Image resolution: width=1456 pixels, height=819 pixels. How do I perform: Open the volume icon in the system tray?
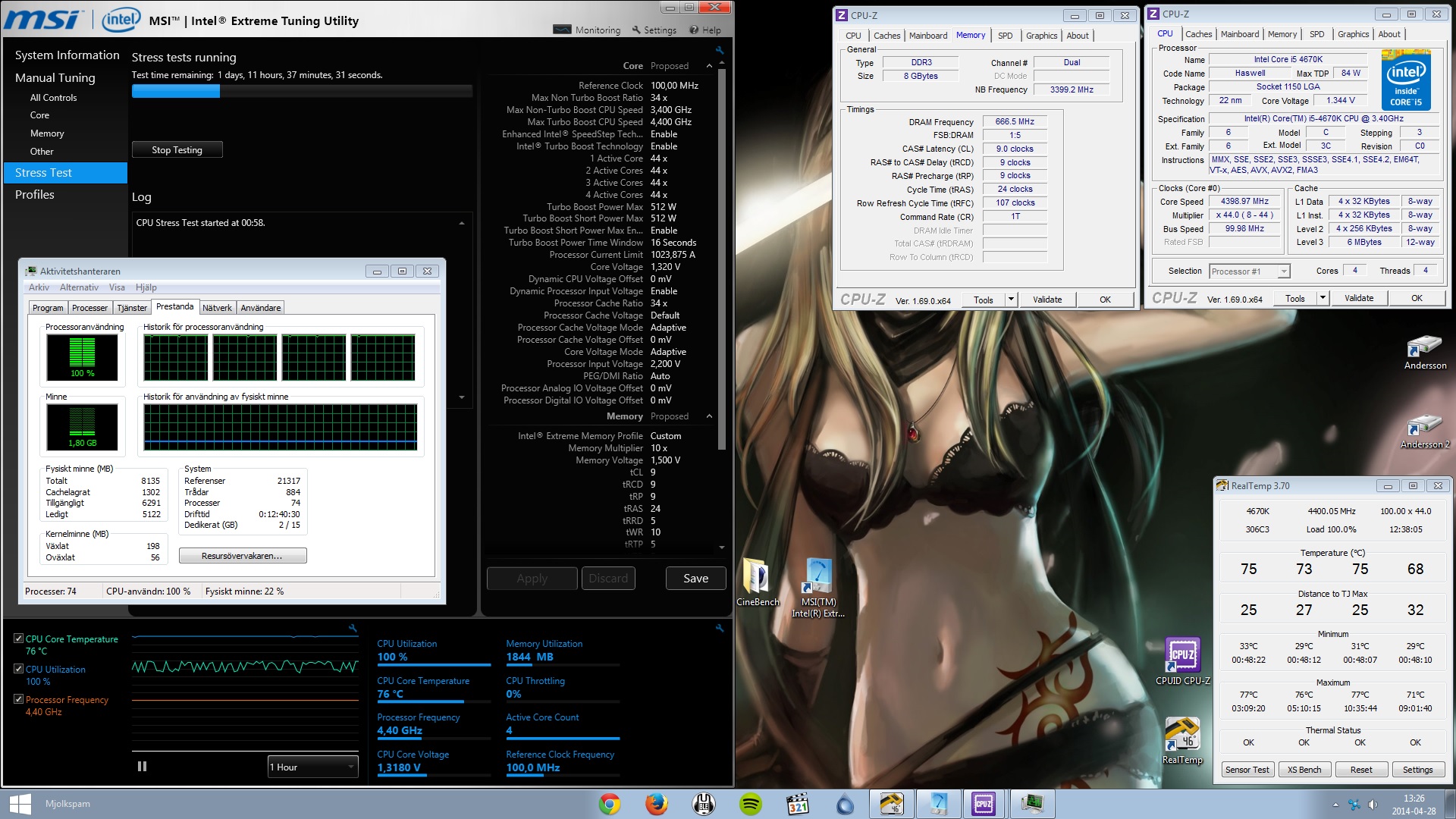coord(1373,805)
